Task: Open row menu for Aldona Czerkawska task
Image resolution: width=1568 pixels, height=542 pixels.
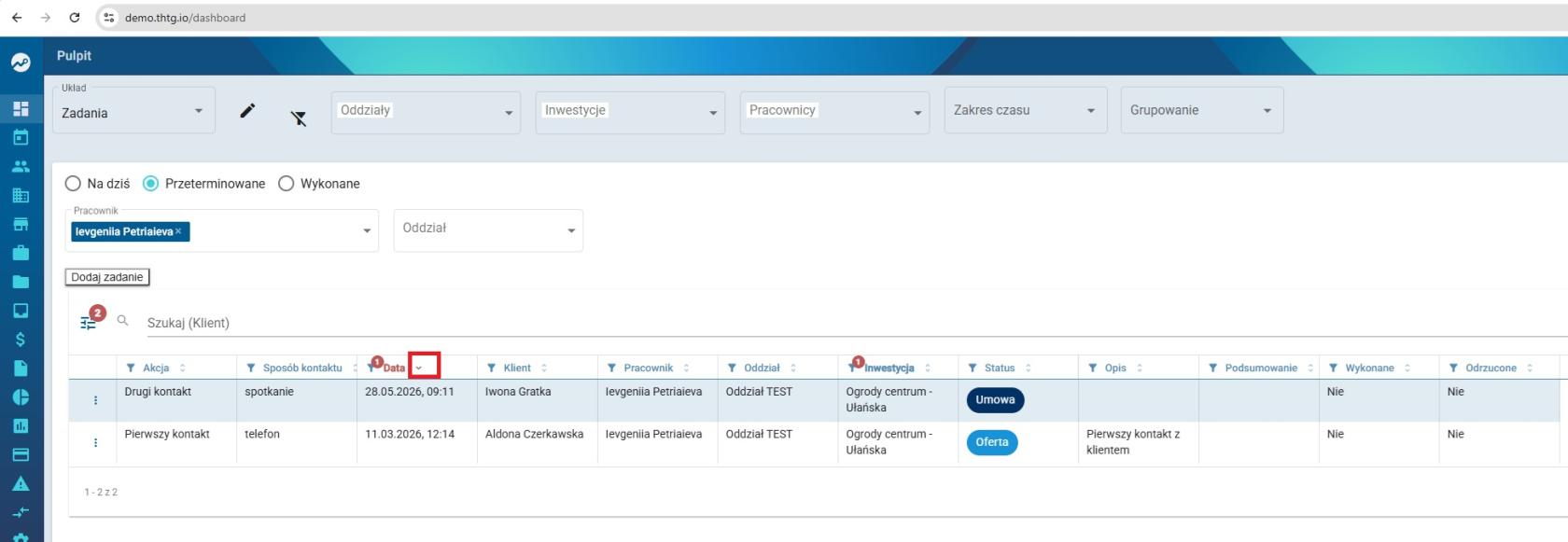Action: (x=95, y=442)
